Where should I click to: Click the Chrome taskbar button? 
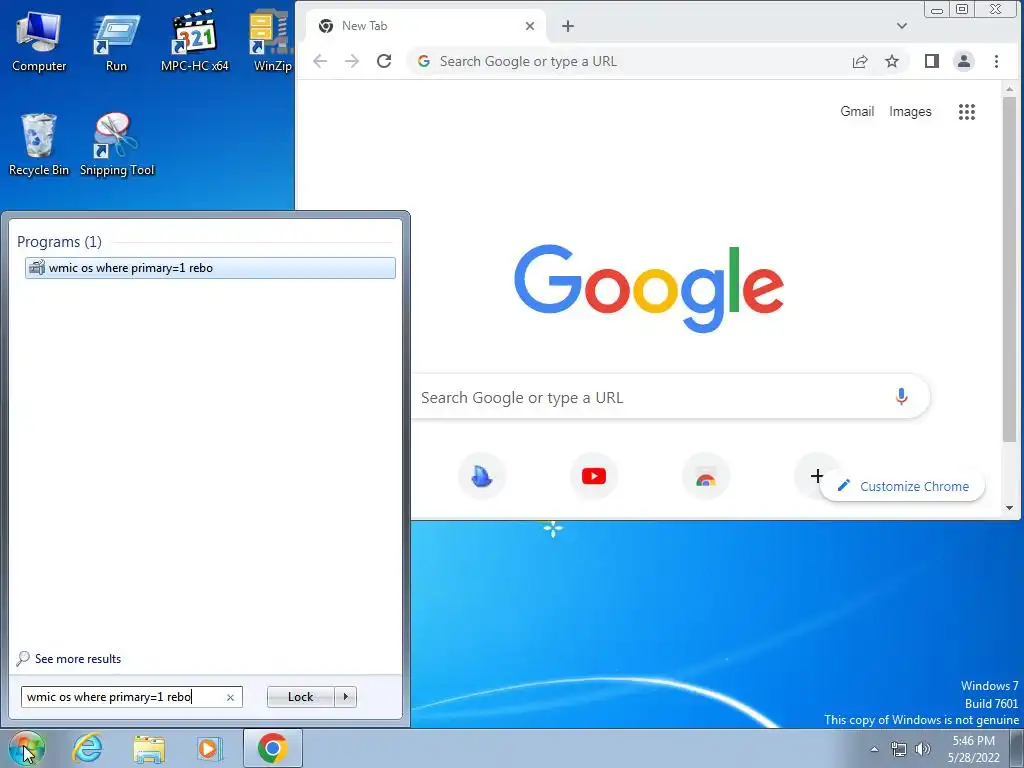coord(272,748)
